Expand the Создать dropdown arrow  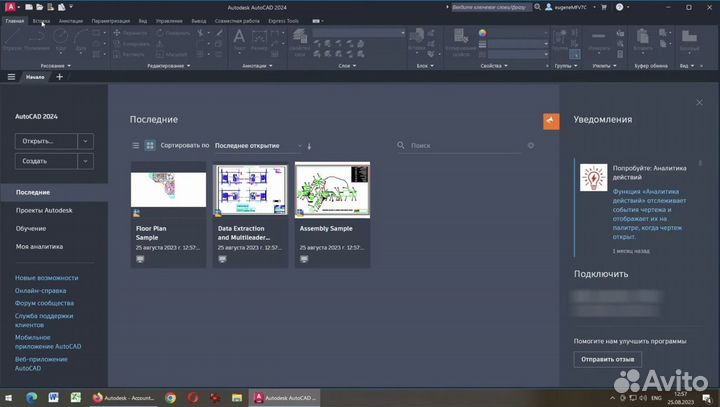[x=86, y=161]
